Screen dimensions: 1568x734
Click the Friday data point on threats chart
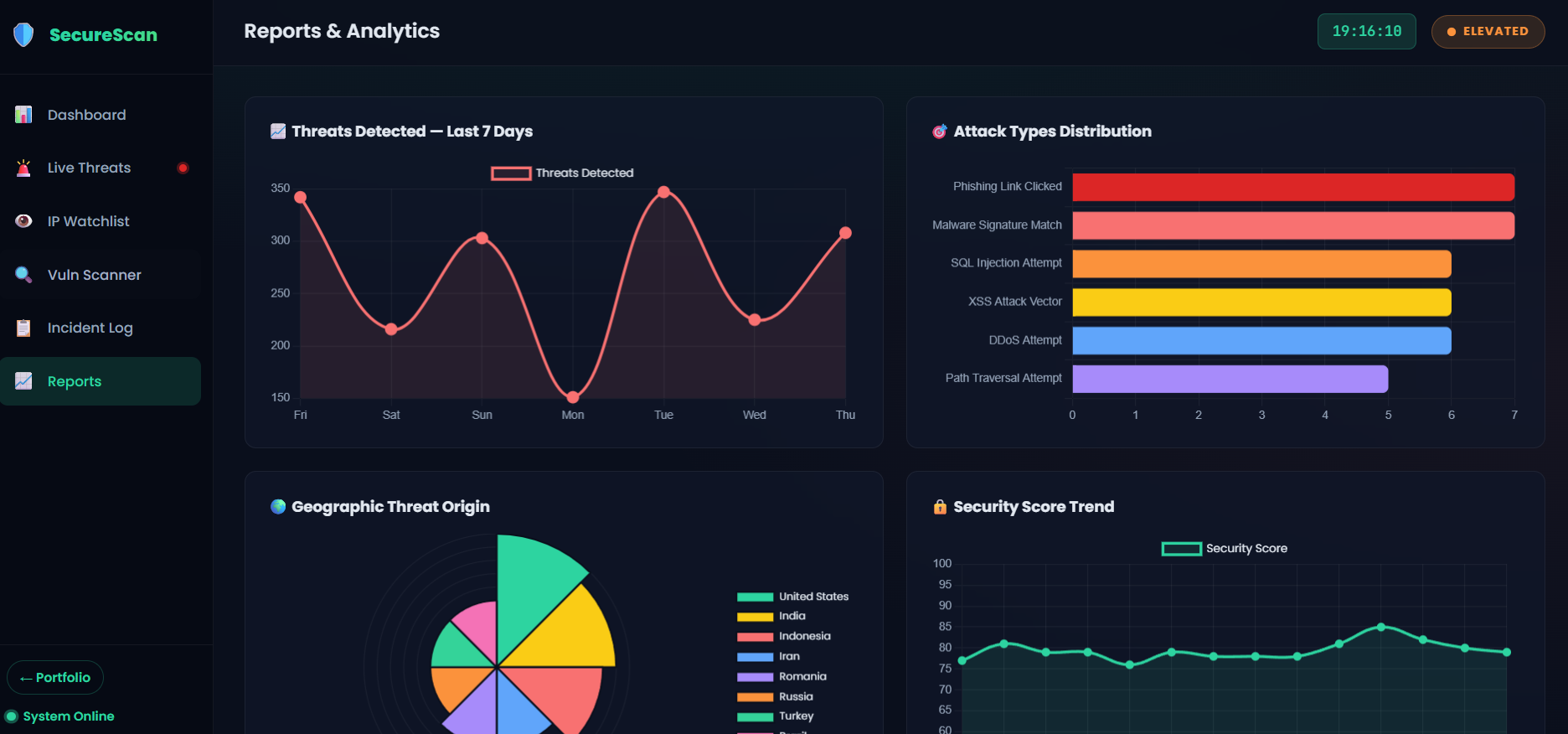301,198
